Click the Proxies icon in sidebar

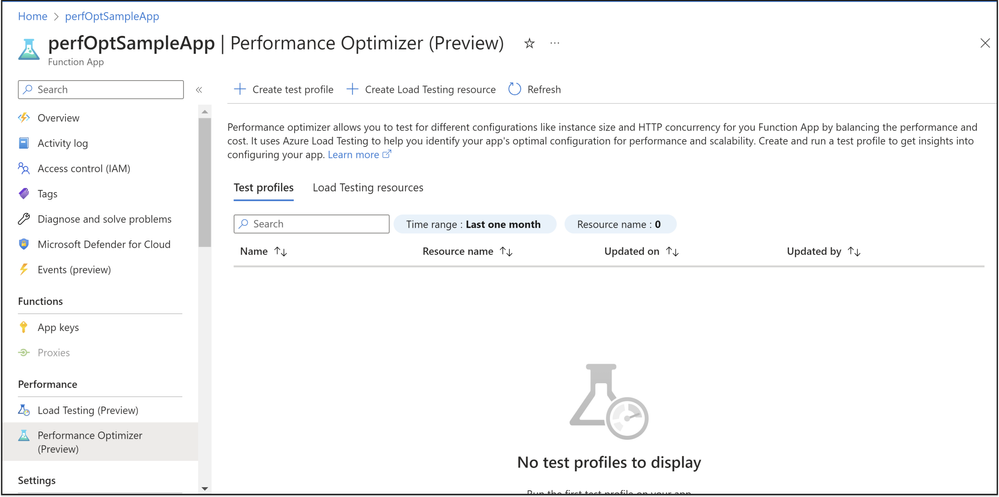[x=24, y=352]
